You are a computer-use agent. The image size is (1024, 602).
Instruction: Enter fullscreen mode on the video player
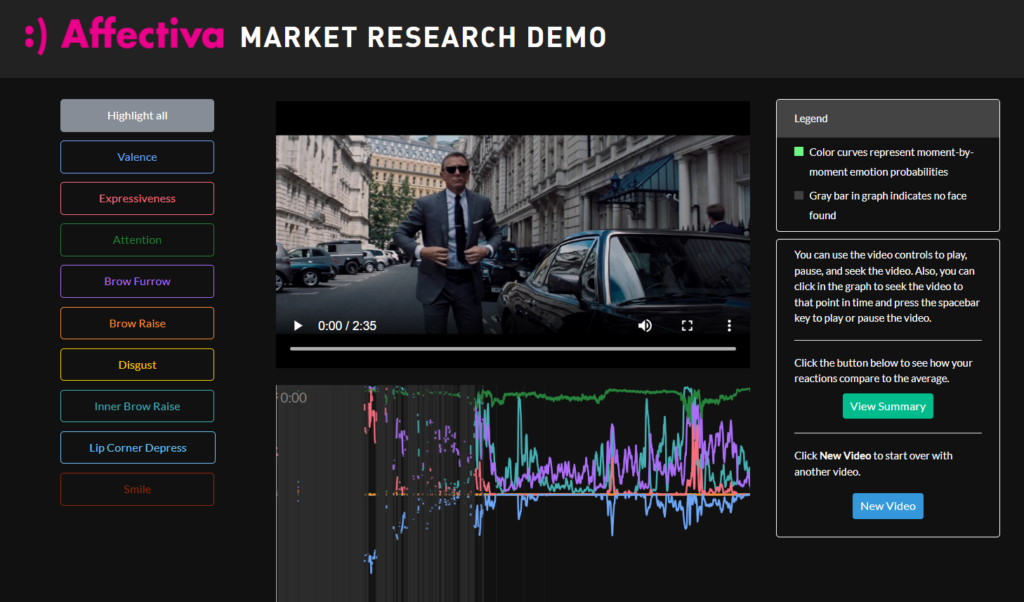[x=687, y=326]
